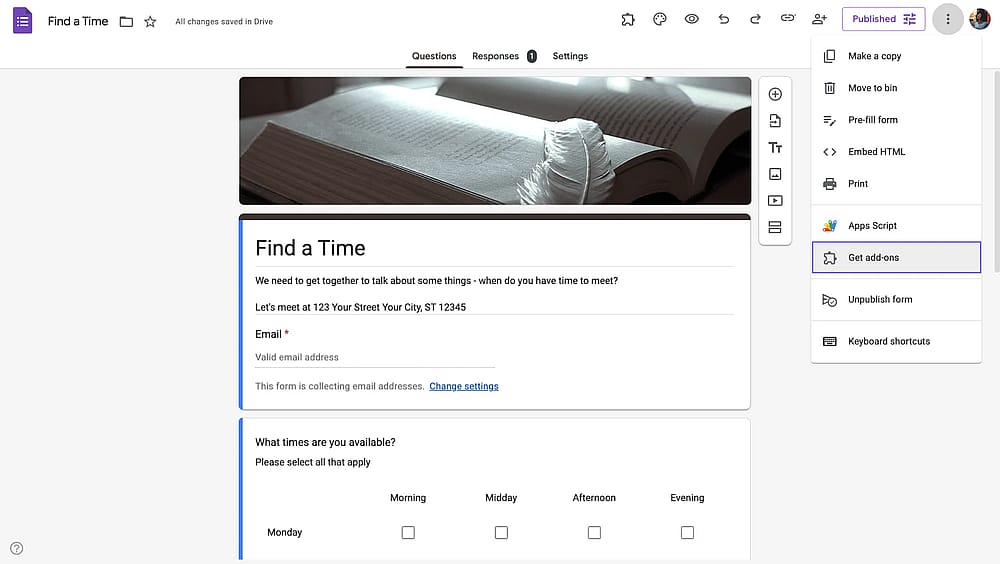Click All changes saved in Drive status
This screenshot has height=564, width=1000.
[224, 22]
